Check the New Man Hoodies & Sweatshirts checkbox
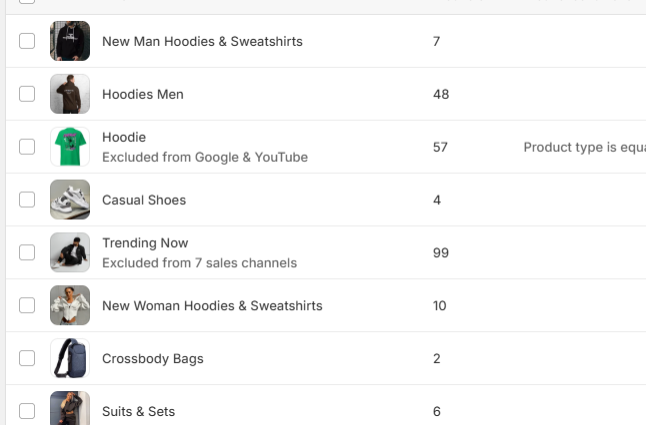Viewport: 646px width, 425px height. click(x=27, y=41)
